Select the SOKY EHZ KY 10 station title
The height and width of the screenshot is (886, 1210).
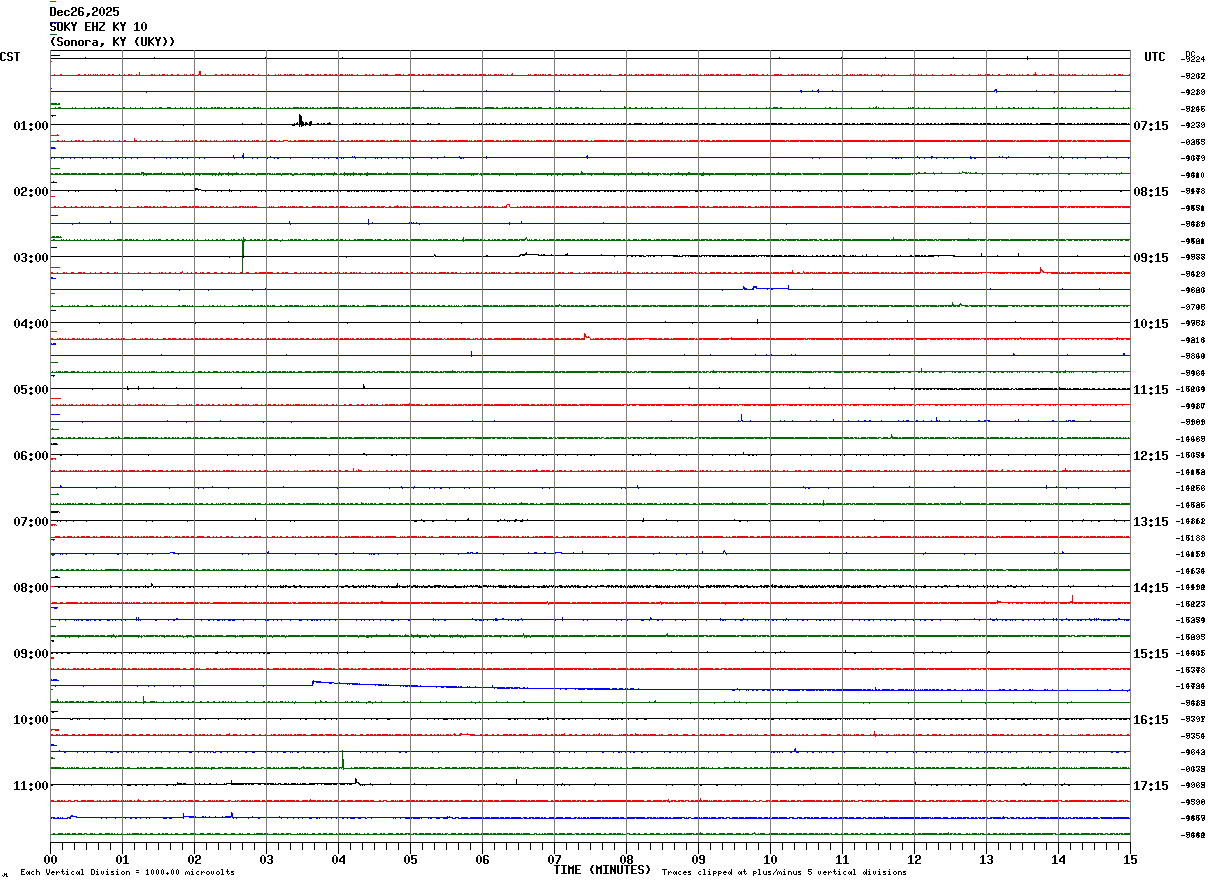[99, 27]
